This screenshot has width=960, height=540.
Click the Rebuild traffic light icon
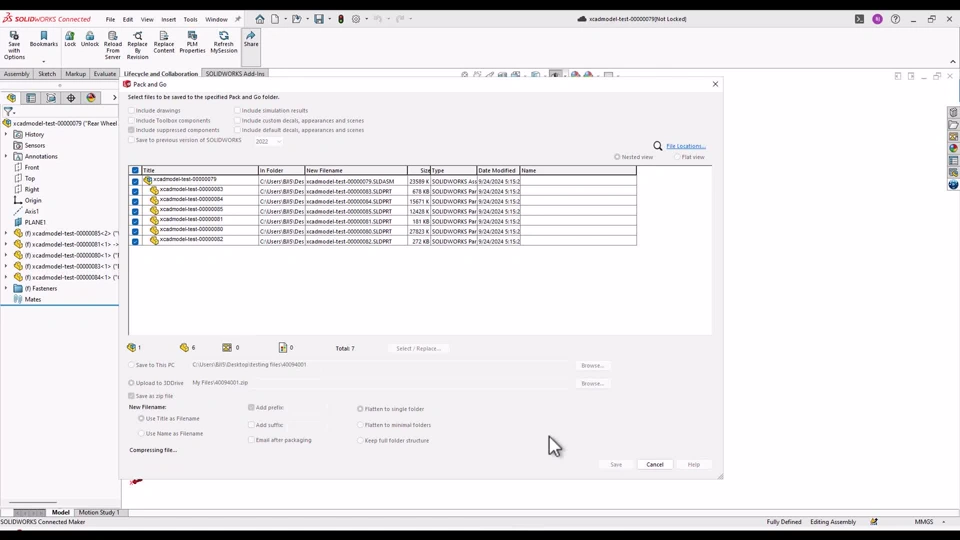(341, 19)
